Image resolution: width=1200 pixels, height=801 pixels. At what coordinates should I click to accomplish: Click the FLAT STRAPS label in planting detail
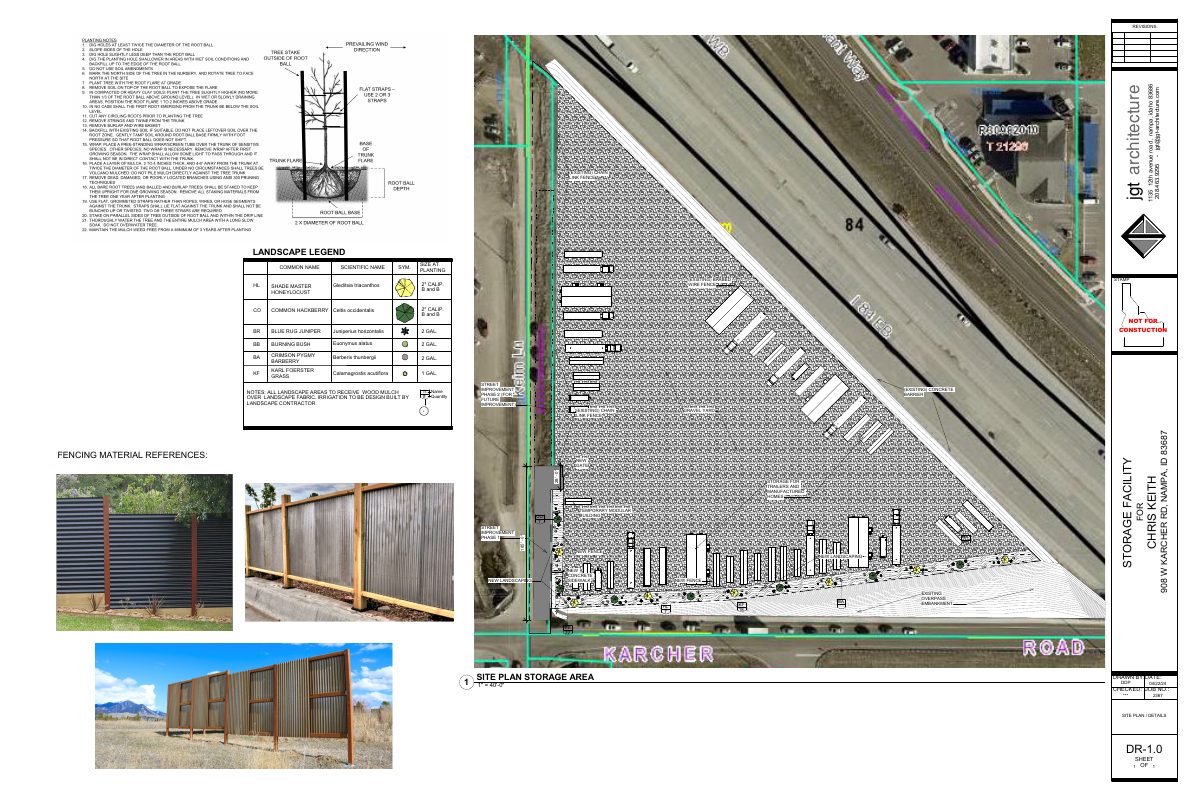(376, 96)
